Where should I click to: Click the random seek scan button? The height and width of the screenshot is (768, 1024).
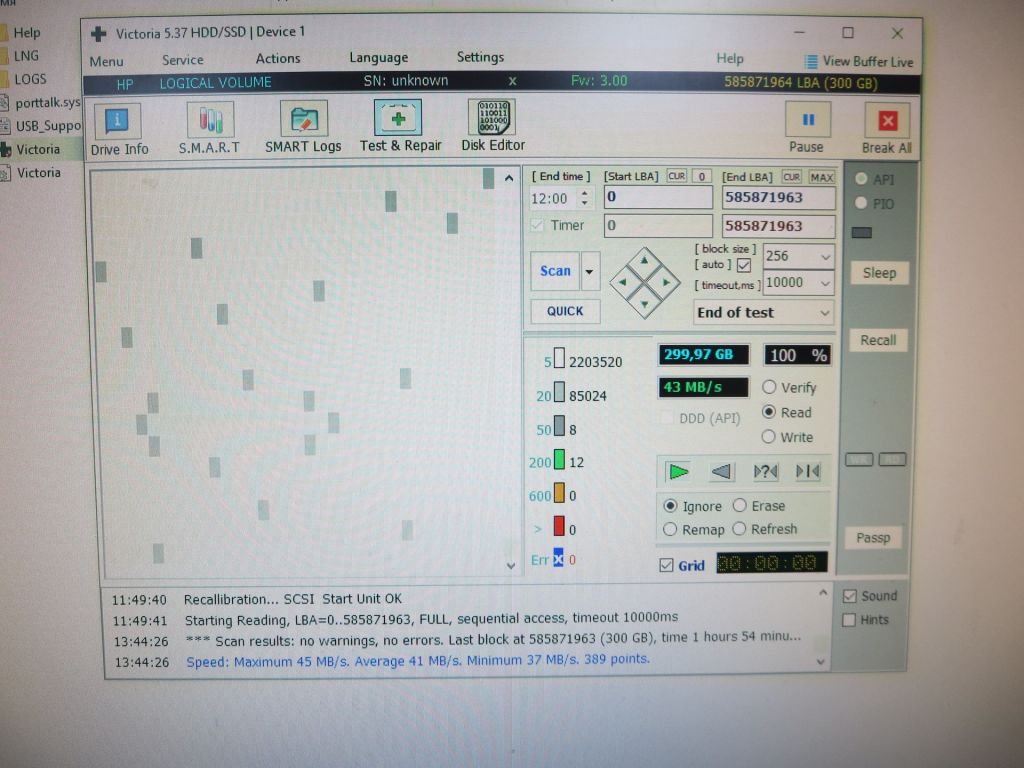click(x=765, y=471)
